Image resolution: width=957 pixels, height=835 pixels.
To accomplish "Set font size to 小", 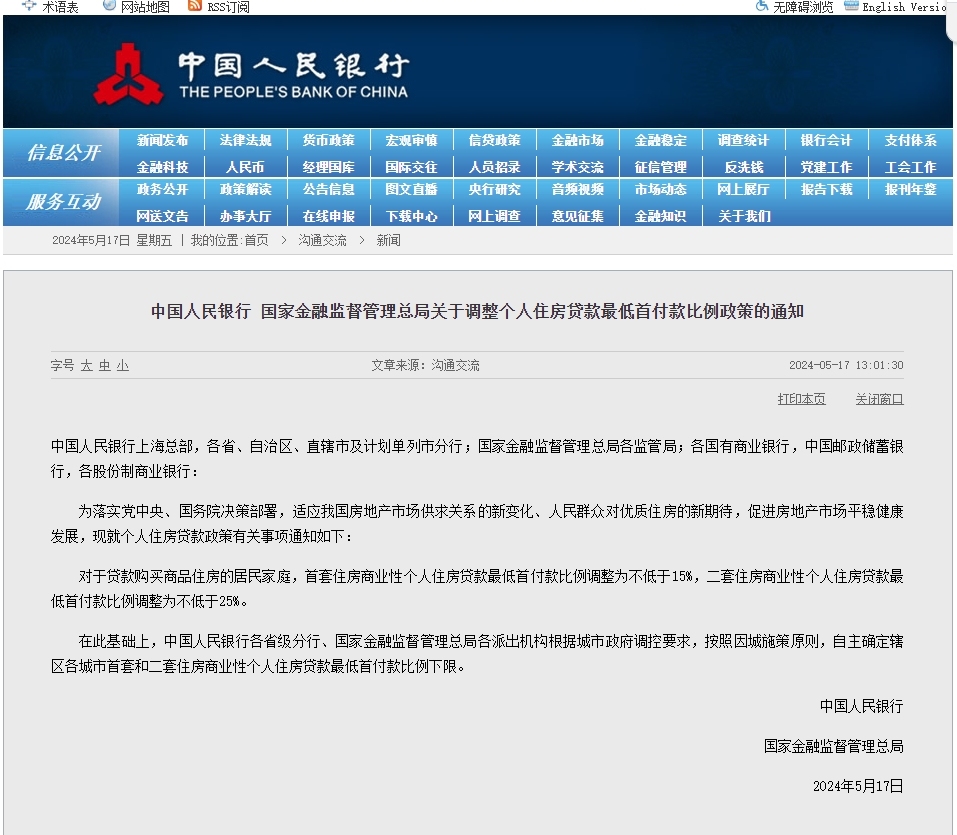I will pyautogui.click(x=123, y=366).
